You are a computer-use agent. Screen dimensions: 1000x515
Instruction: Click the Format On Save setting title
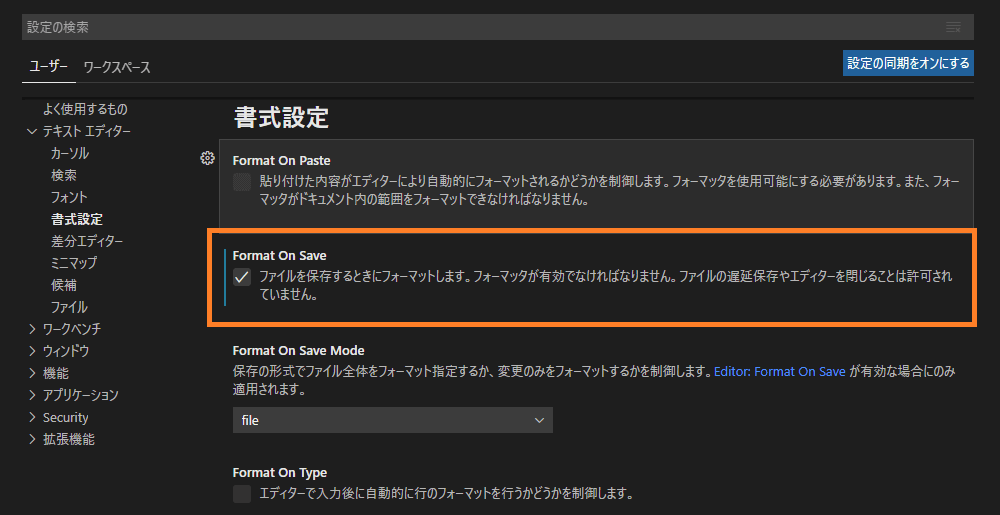coord(279,256)
